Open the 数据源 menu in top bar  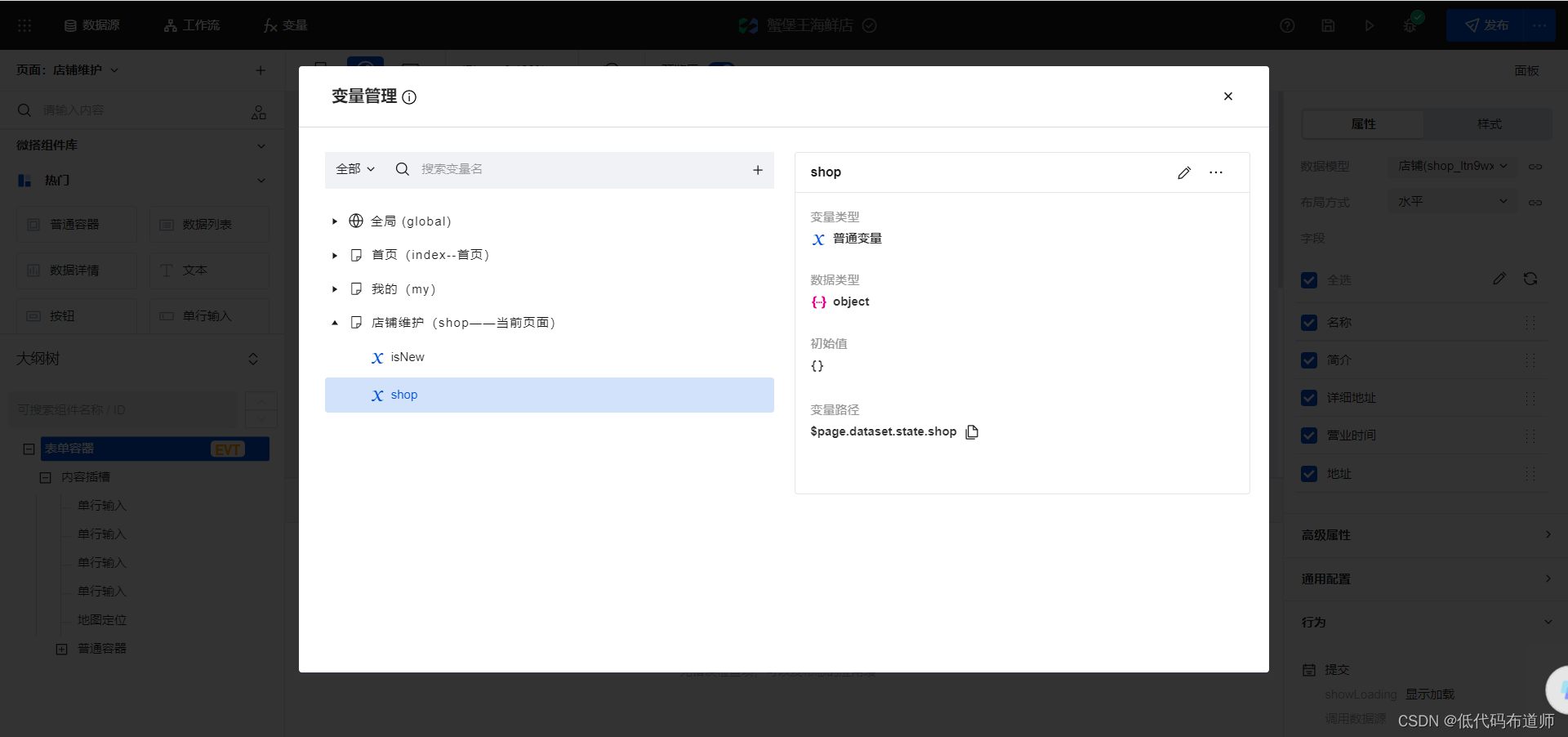(x=91, y=25)
